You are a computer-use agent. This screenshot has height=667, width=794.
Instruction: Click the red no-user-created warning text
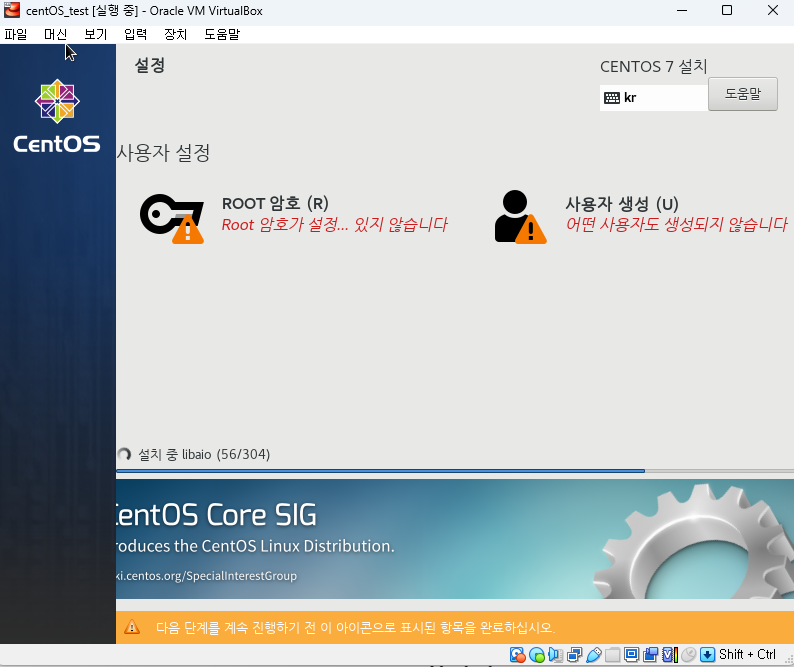click(677, 224)
